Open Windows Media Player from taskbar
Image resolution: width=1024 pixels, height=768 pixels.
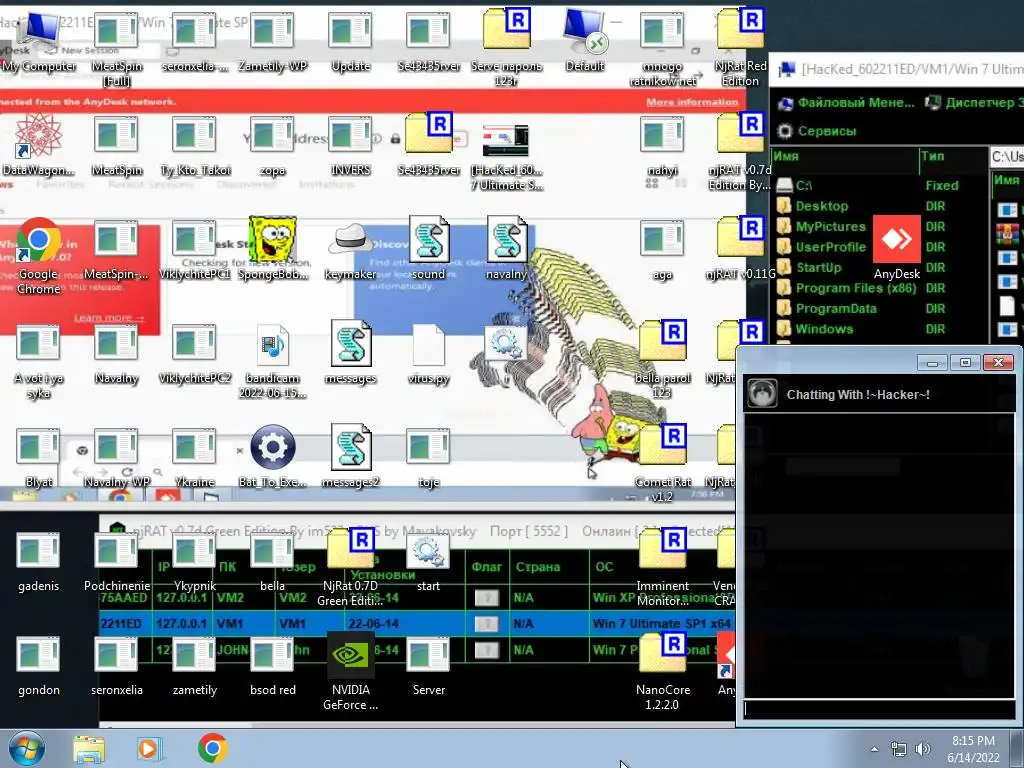click(x=148, y=748)
